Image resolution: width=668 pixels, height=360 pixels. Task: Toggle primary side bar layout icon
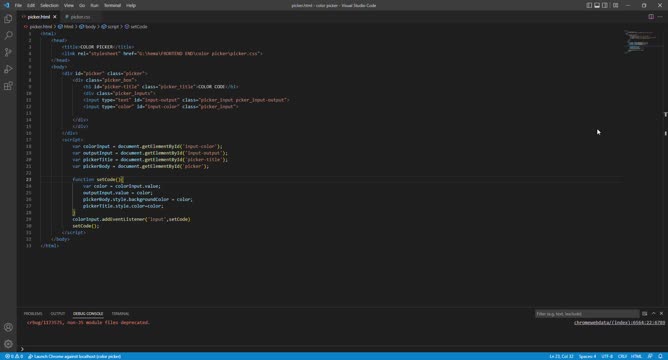click(589, 6)
